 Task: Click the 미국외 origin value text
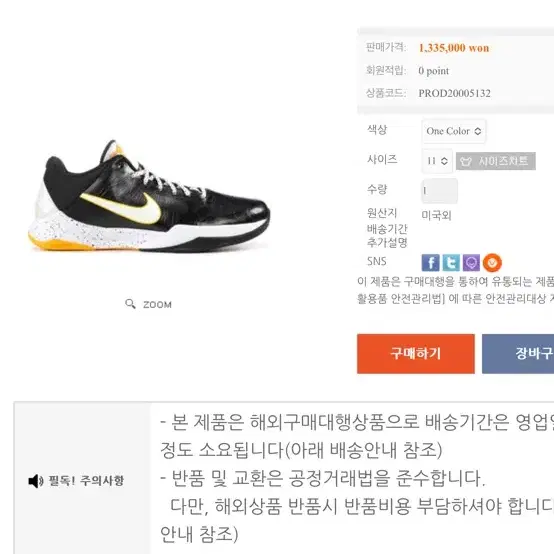pyautogui.click(x=436, y=215)
